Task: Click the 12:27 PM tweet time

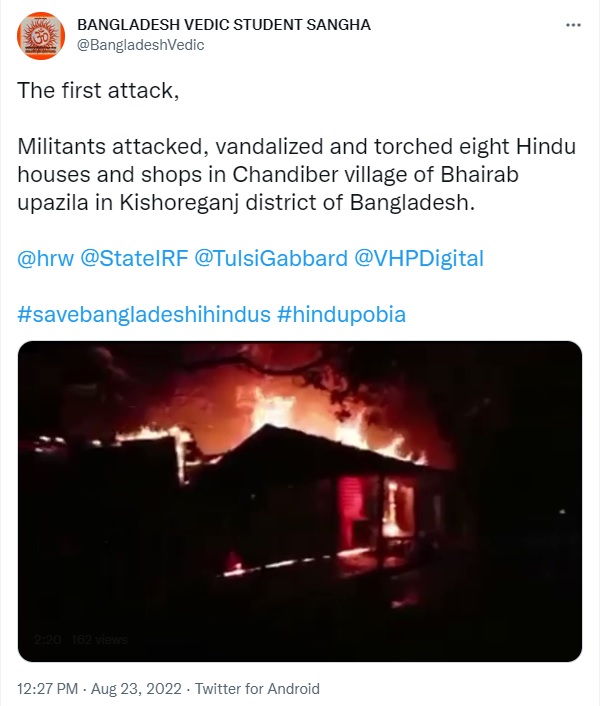Action: [51, 688]
